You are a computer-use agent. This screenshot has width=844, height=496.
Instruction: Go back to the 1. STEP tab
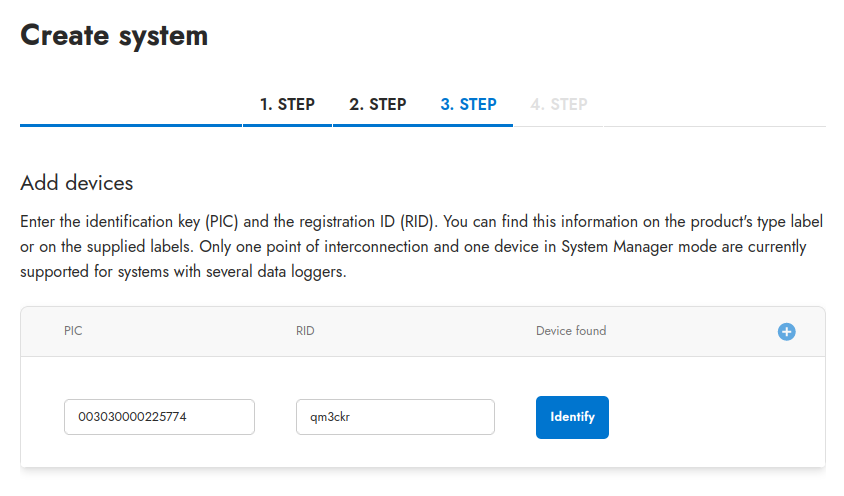point(287,105)
